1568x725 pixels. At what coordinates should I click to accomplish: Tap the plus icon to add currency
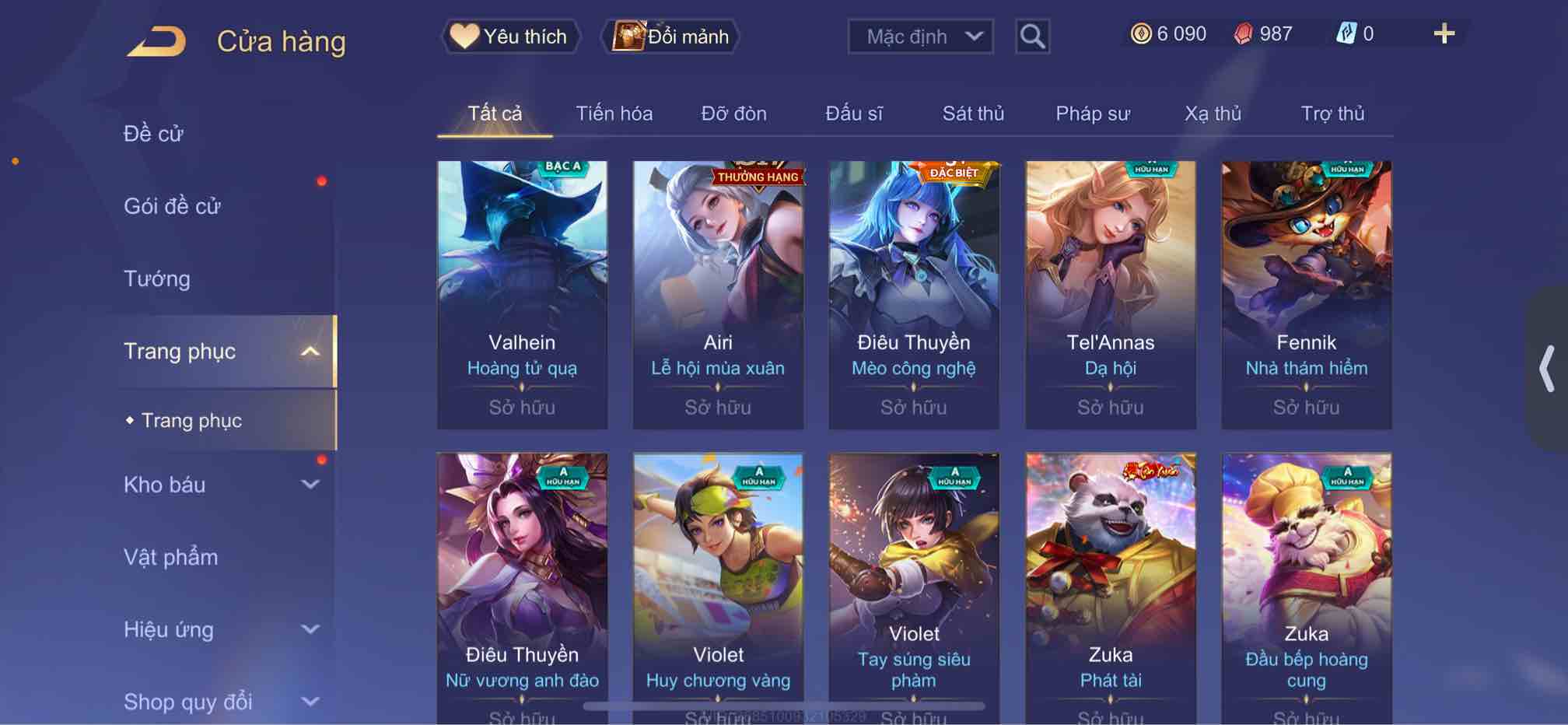tap(1444, 33)
